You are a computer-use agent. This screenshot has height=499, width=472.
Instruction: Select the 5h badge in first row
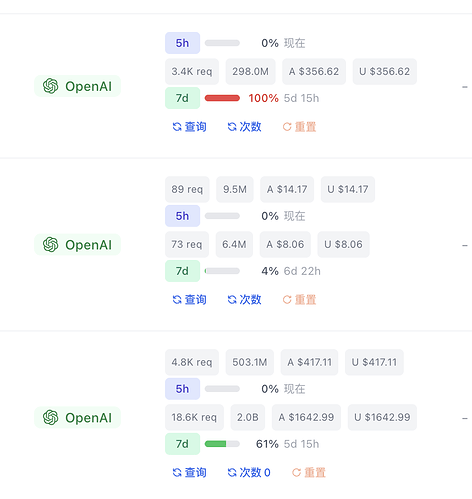(x=182, y=43)
